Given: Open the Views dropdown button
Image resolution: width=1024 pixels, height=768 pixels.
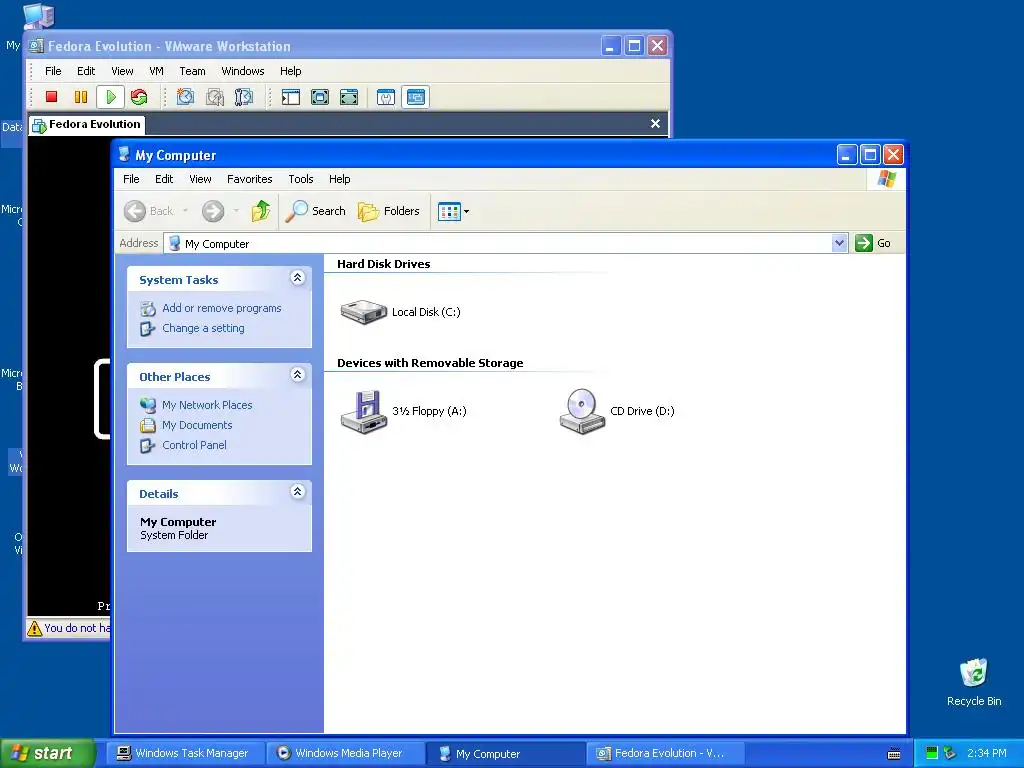Looking at the screenshot, I should pos(453,212).
